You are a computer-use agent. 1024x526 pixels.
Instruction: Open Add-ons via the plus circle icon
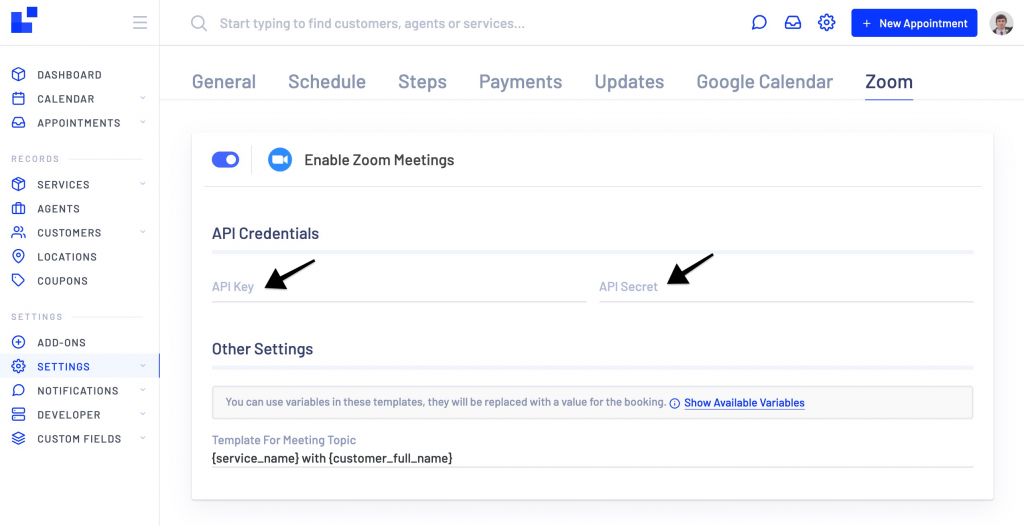[x=18, y=342]
